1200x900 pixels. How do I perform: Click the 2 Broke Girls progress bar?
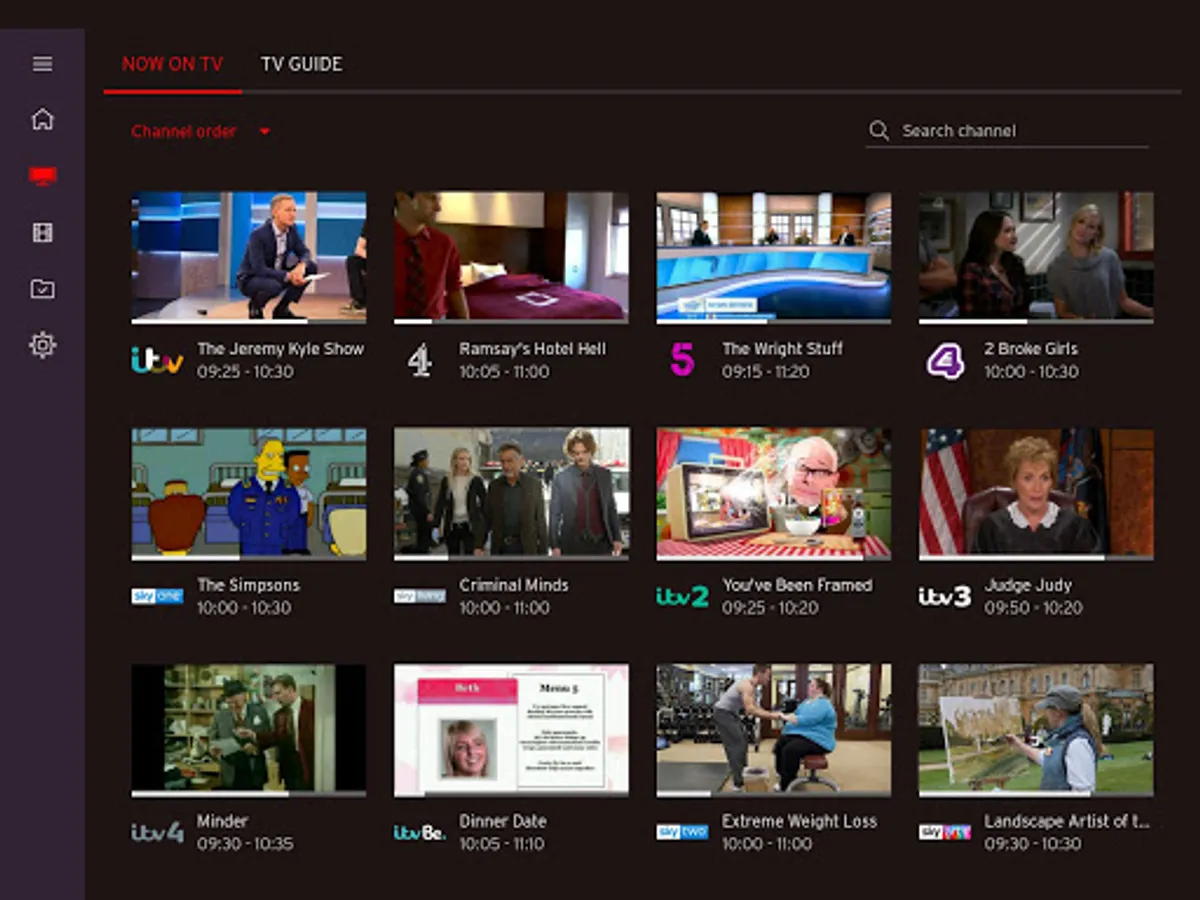pos(1036,322)
